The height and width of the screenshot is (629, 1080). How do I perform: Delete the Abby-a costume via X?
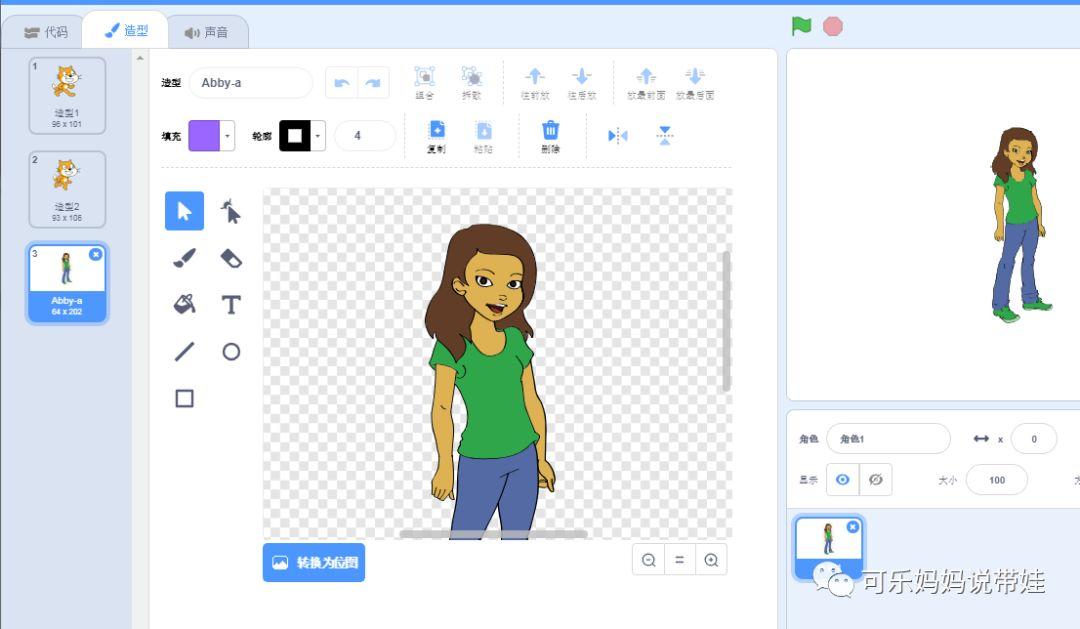point(96,254)
